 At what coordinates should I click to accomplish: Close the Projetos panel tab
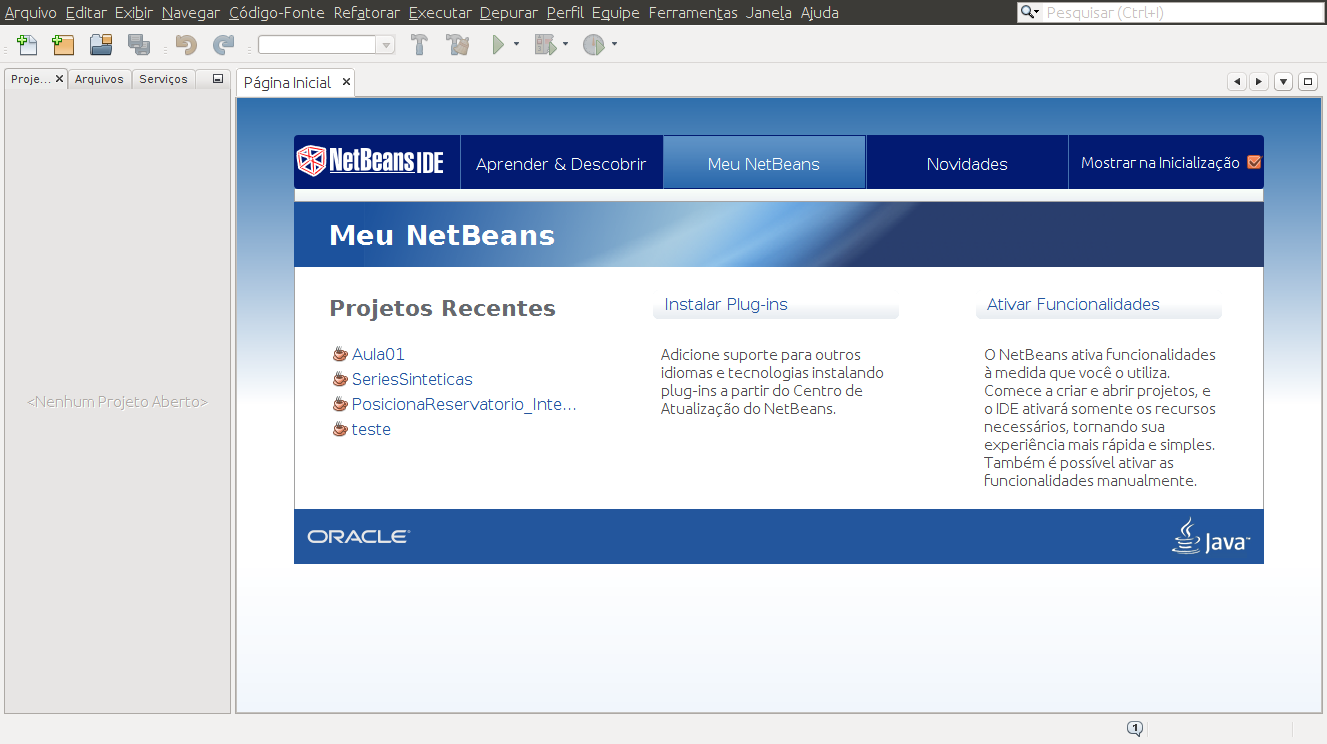pyautogui.click(x=59, y=78)
